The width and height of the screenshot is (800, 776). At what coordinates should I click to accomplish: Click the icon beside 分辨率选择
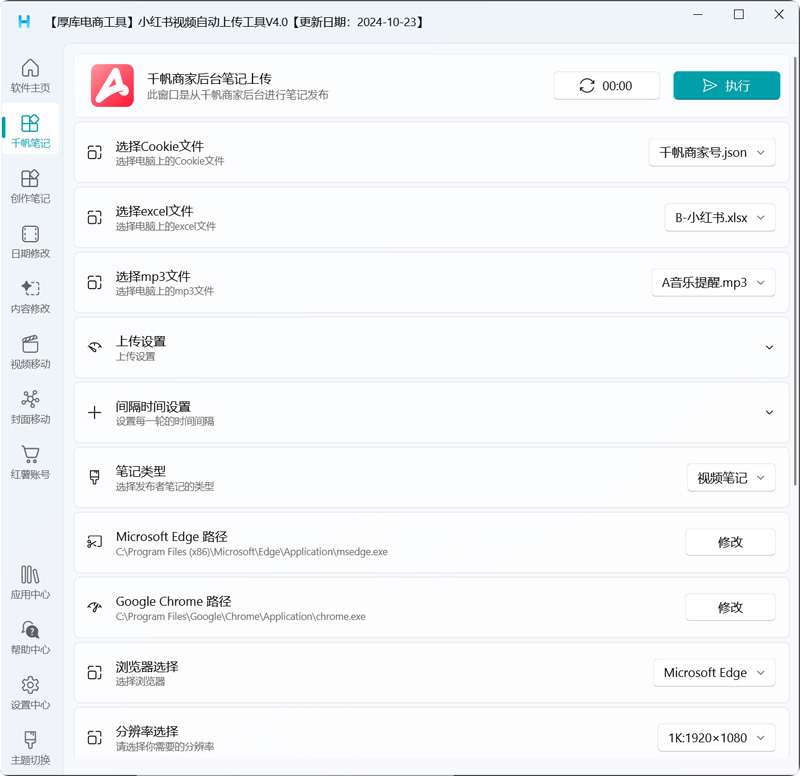coord(94,737)
